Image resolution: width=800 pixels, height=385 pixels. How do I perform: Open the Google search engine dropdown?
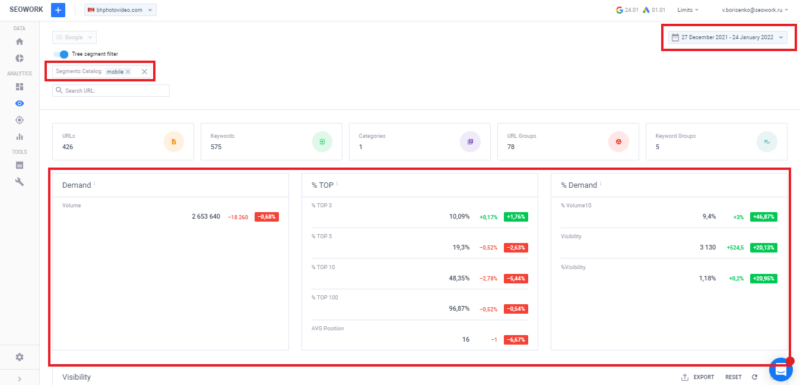click(x=74, y=37)
